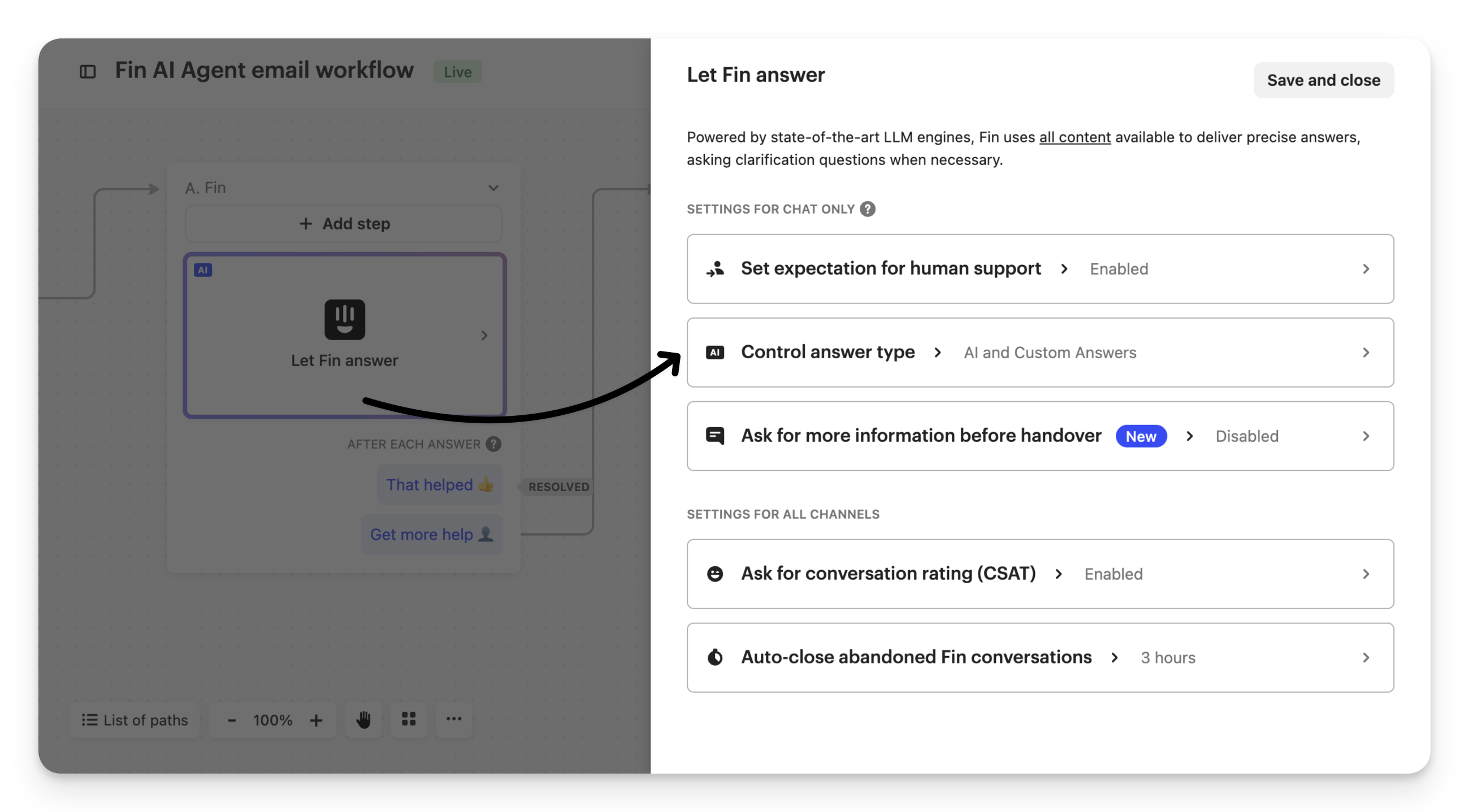Screen dimensions: 1469x812
Task: Click the Disabled value of handover information
Action: click(1247, 436)
